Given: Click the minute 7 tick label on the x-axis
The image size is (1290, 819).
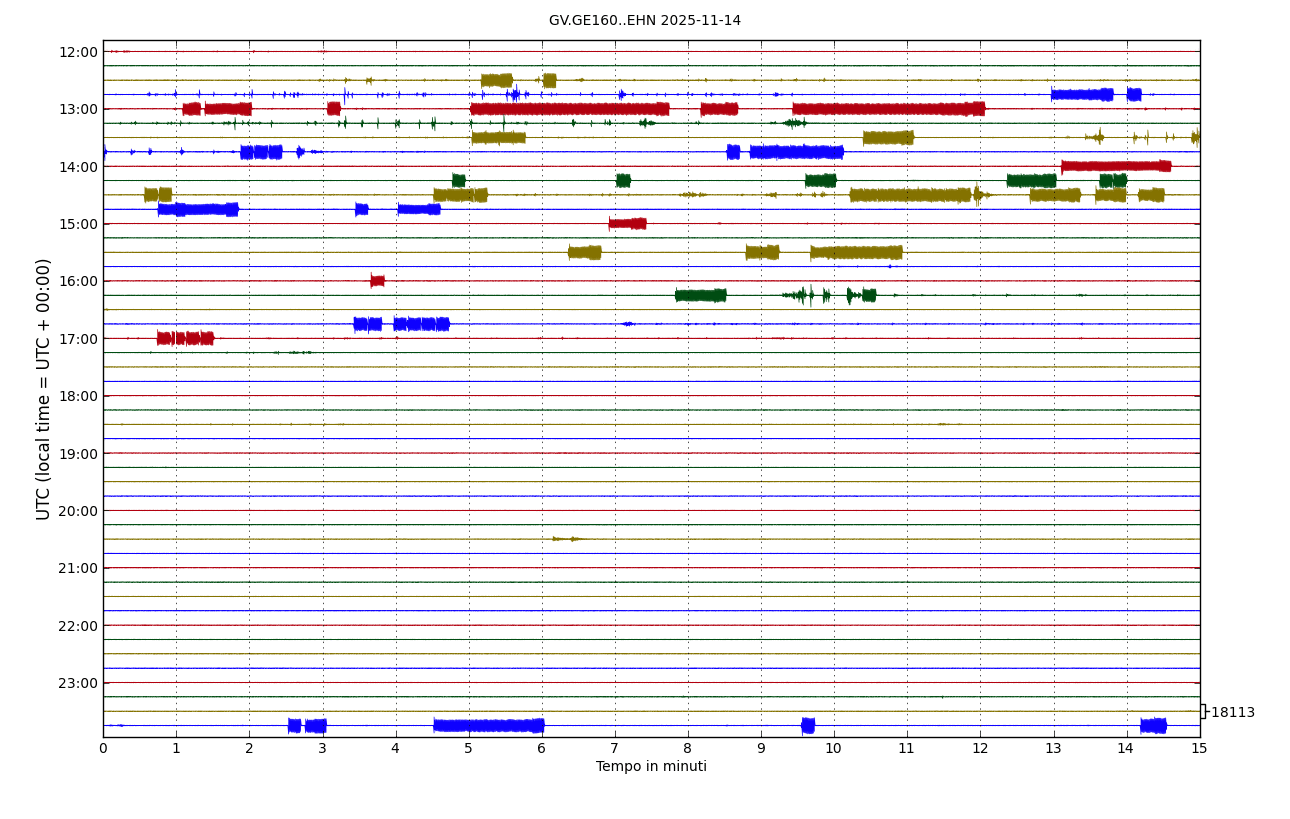Looking at the screenshot, I should click(x=615, y=749).
